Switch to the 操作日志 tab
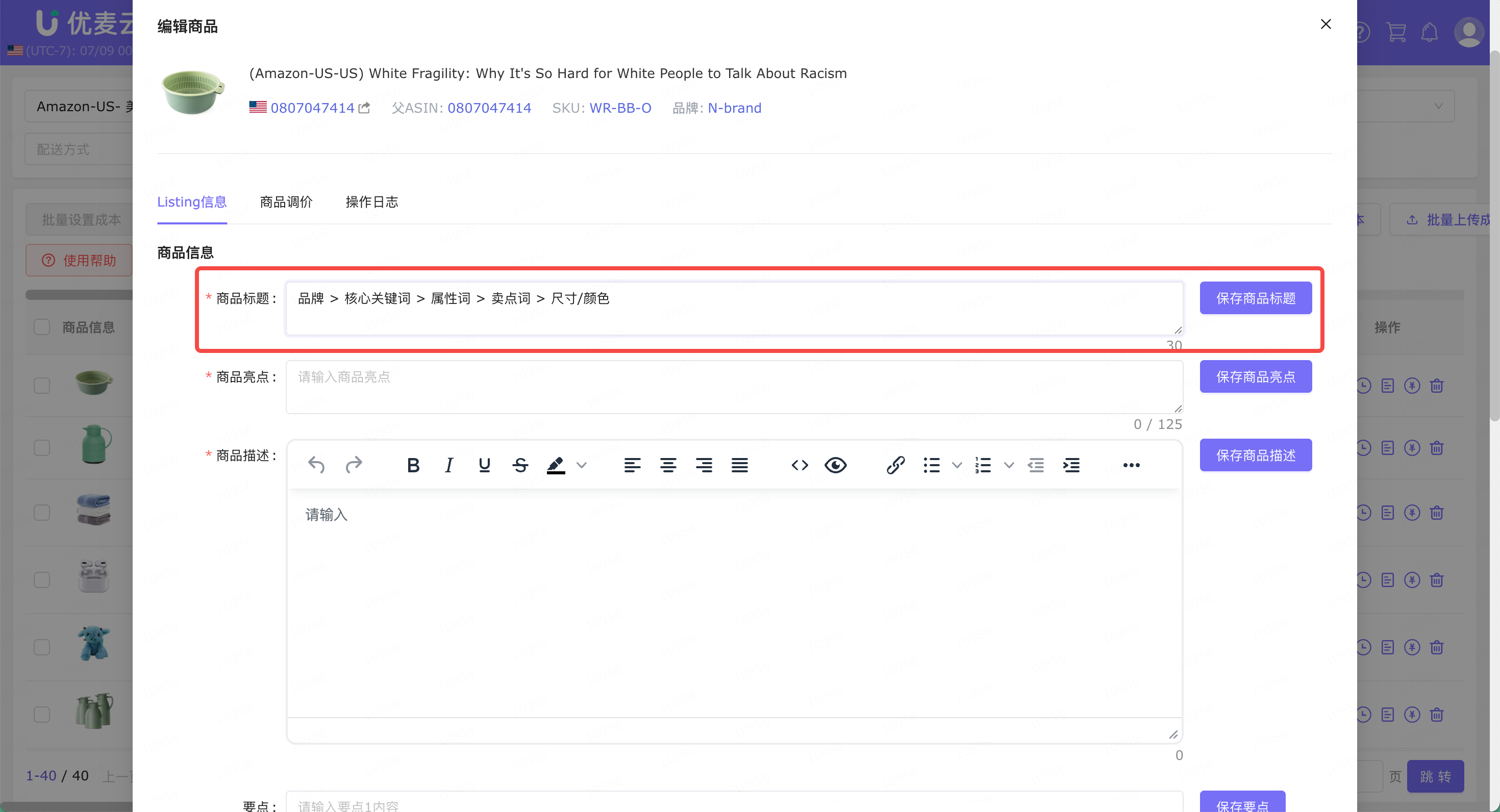 point(371,202)
